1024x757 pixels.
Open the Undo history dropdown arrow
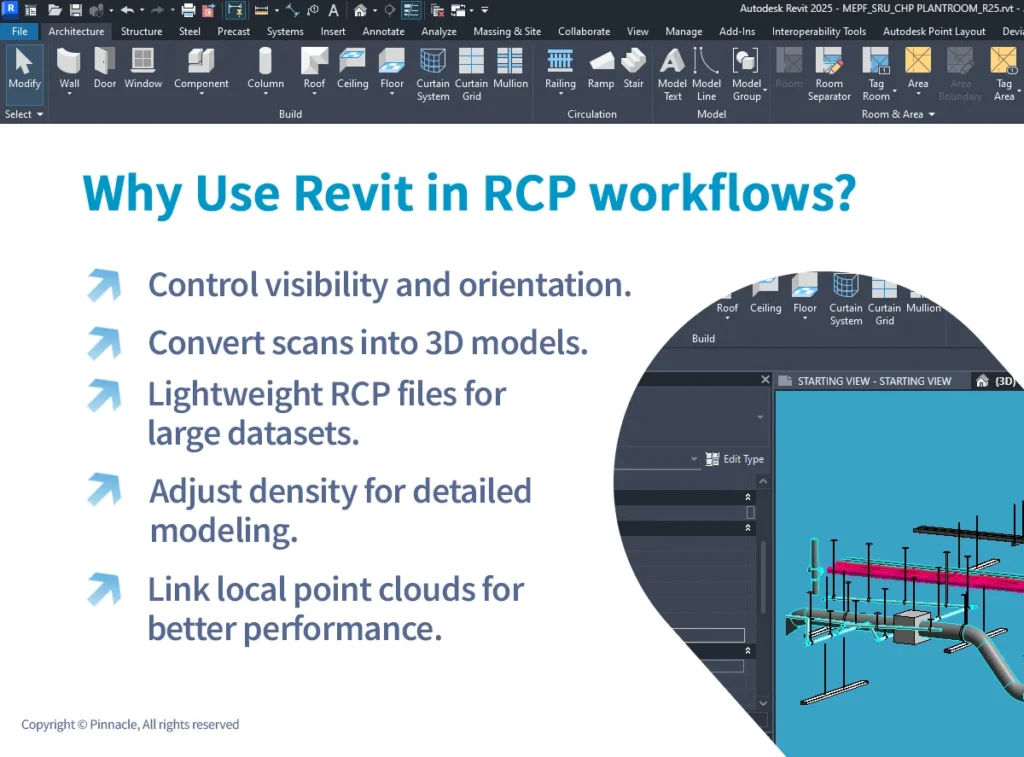(x=142, y=10)
